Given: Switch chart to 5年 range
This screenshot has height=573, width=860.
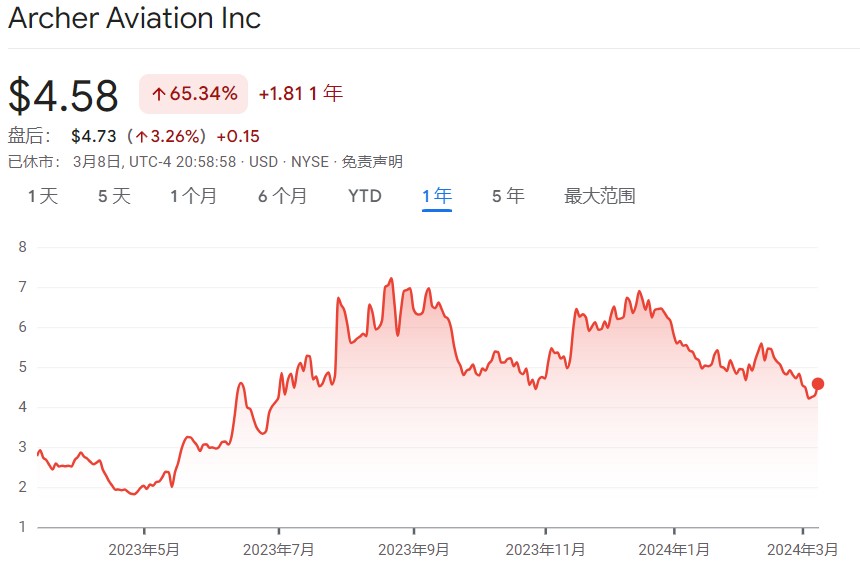Looking at the screenshot, I should click(508, 196).
